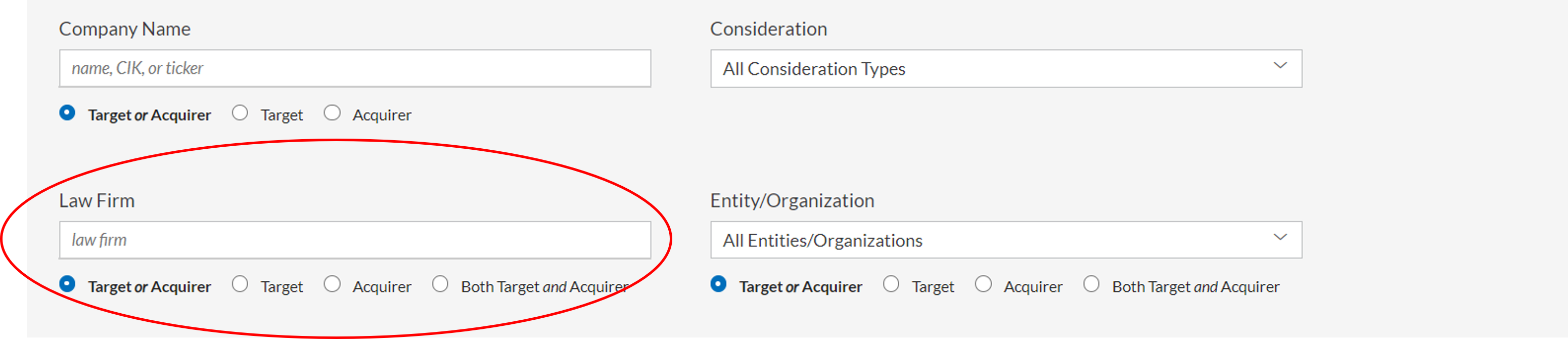Select Target radio under Law Firm
Image resolution: width=1568 pixels, height=339 pixels.
point(240,285)
